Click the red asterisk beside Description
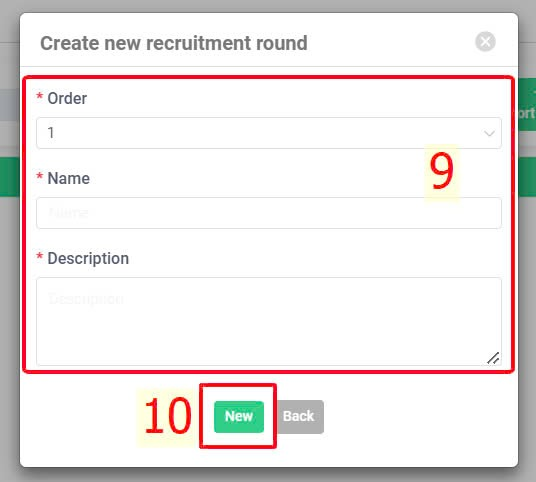 [40, 256]
